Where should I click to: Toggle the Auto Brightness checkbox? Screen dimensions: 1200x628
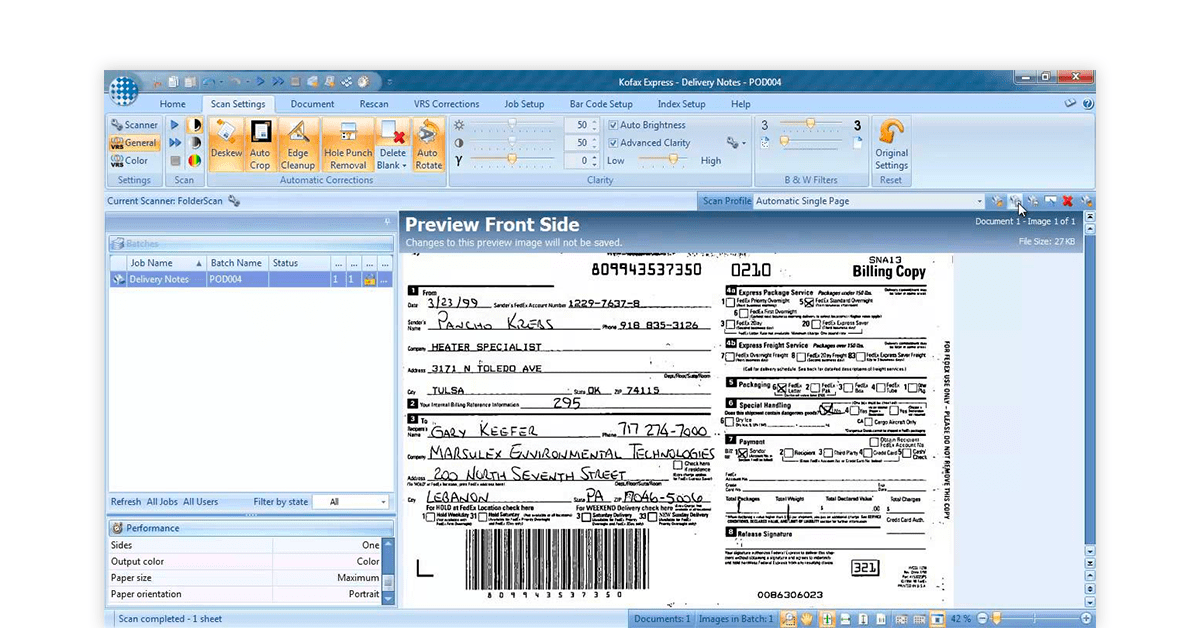[x=613, y=125]
